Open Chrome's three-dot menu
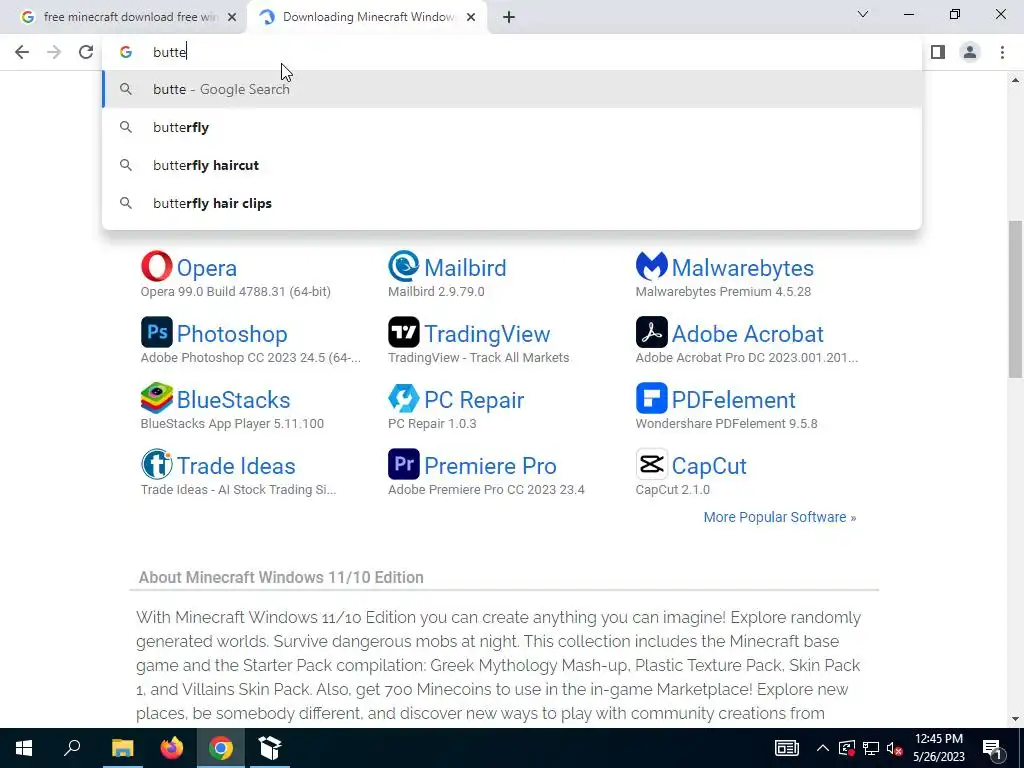The height and width of the screenshot is (768, 1024). point(1002,52)
